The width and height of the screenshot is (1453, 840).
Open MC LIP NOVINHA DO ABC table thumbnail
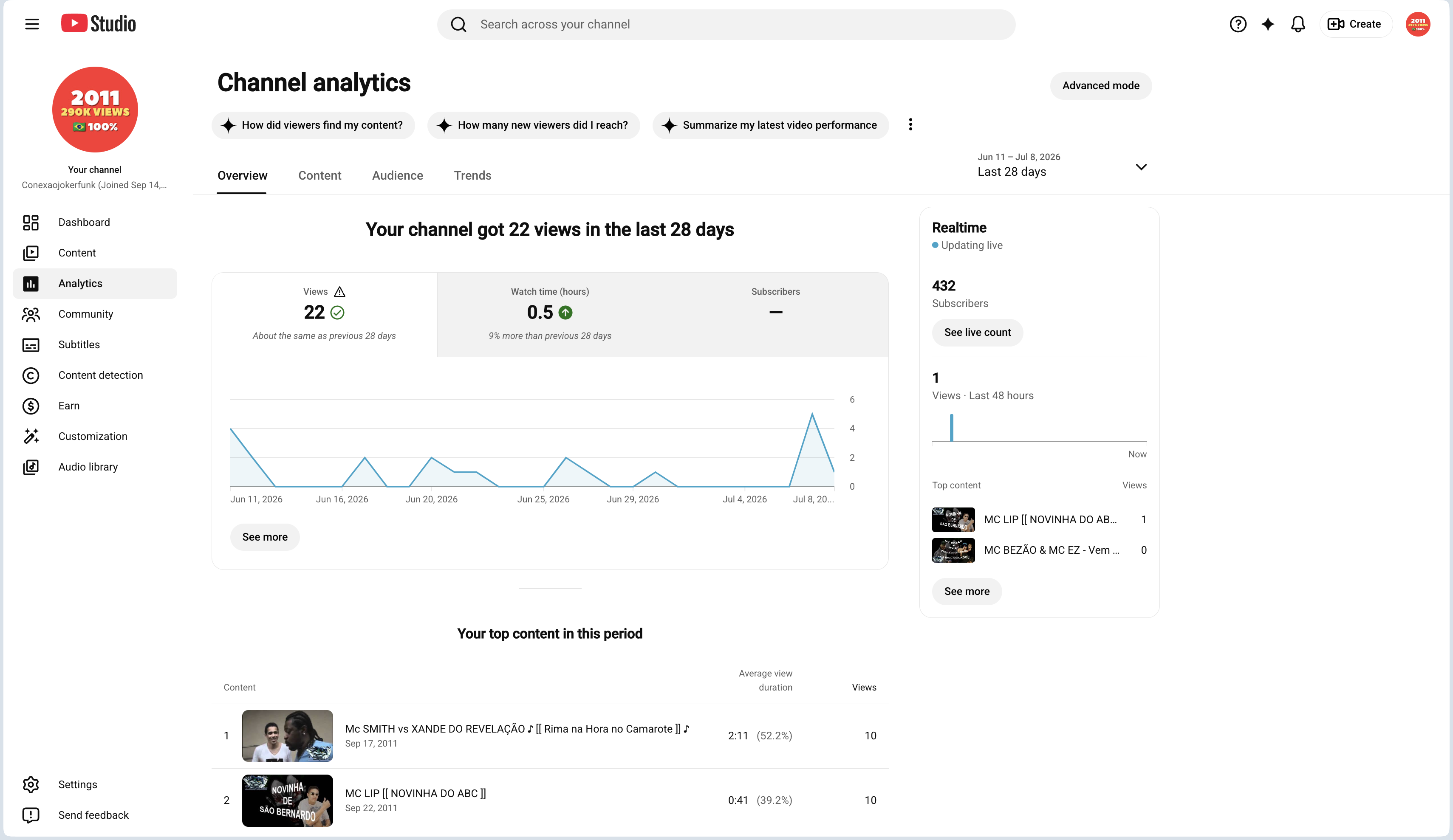(287, 800)
